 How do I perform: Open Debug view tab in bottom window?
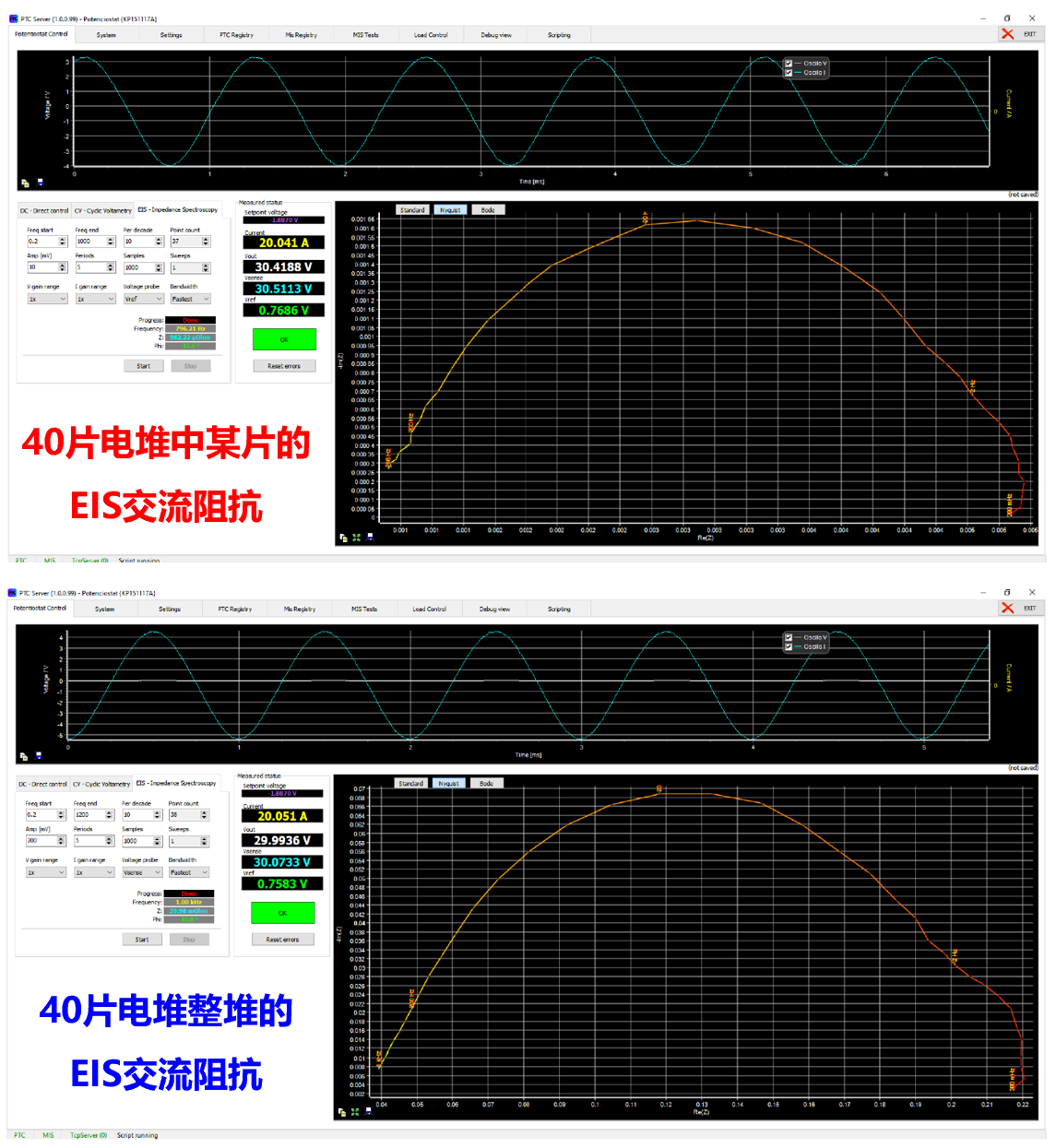point(494,609)
